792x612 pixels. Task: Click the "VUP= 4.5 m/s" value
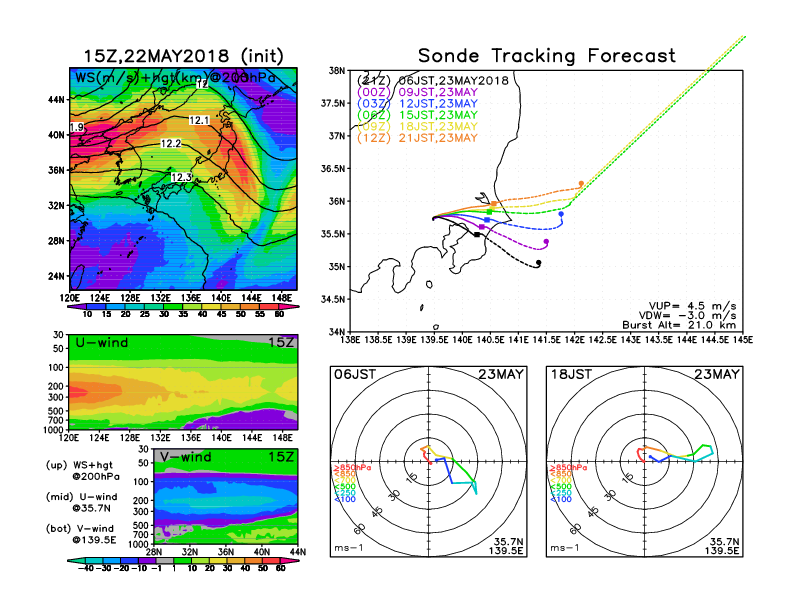click(692, 306)
